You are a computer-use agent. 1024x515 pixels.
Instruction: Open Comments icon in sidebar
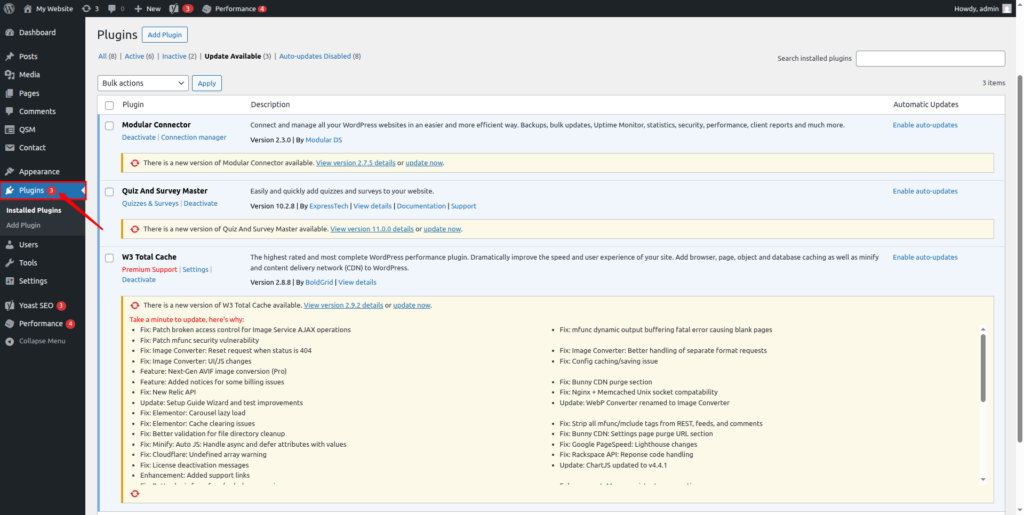(x=10, y=112)
